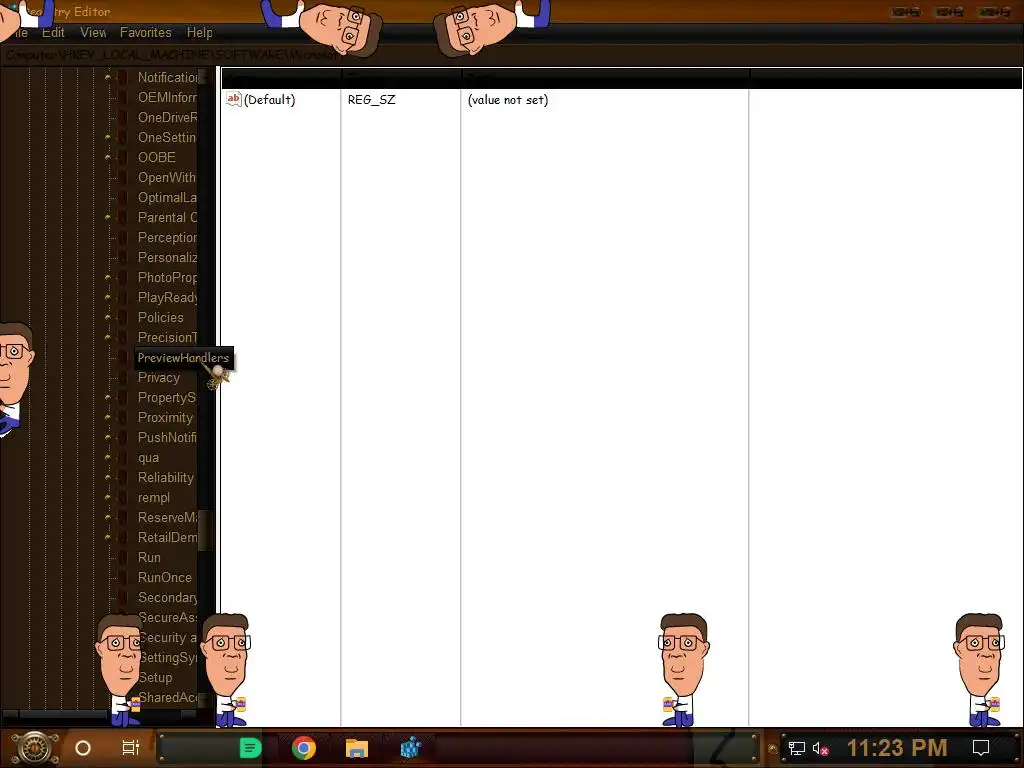This screenshot has height=768, width=1024.
Task: Select the Privacy key label
Action: click(x=159, y=377)
